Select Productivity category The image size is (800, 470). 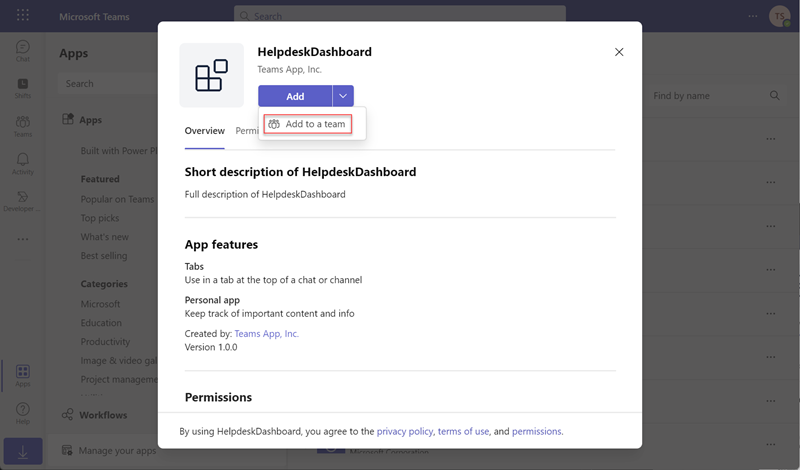[x=105, y=342]
